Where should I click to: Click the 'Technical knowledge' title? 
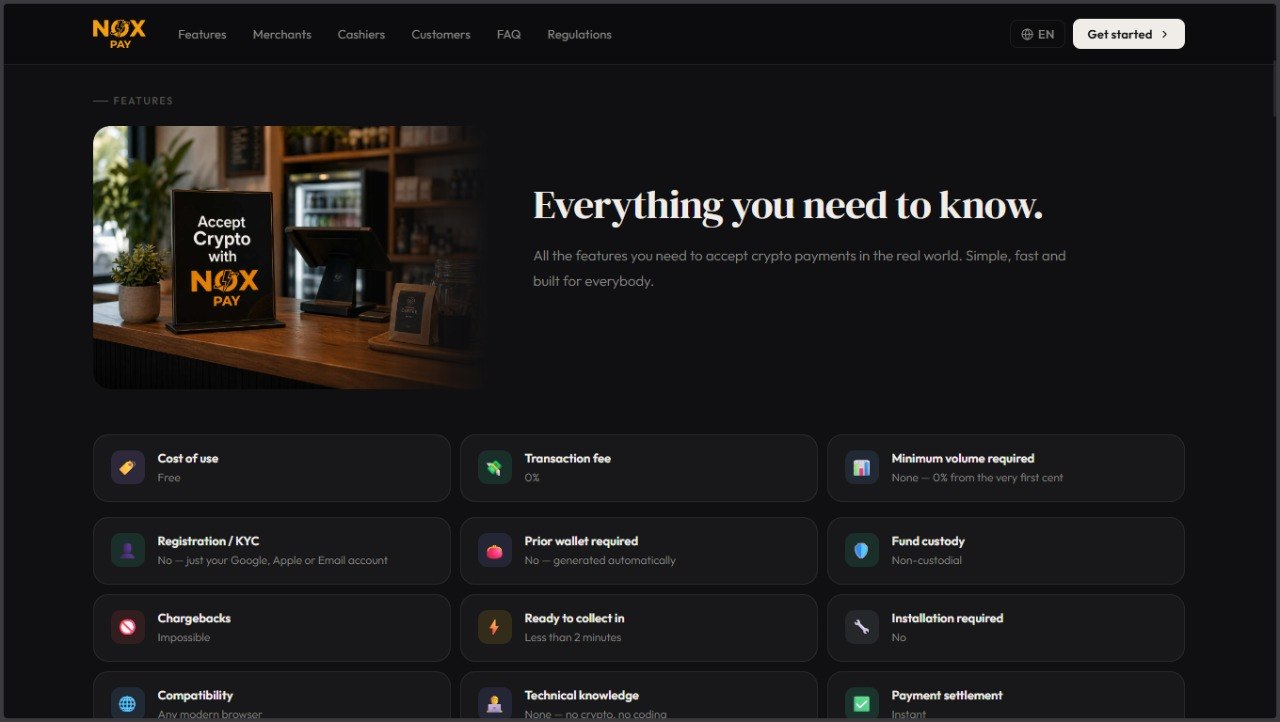click(581, 695)
